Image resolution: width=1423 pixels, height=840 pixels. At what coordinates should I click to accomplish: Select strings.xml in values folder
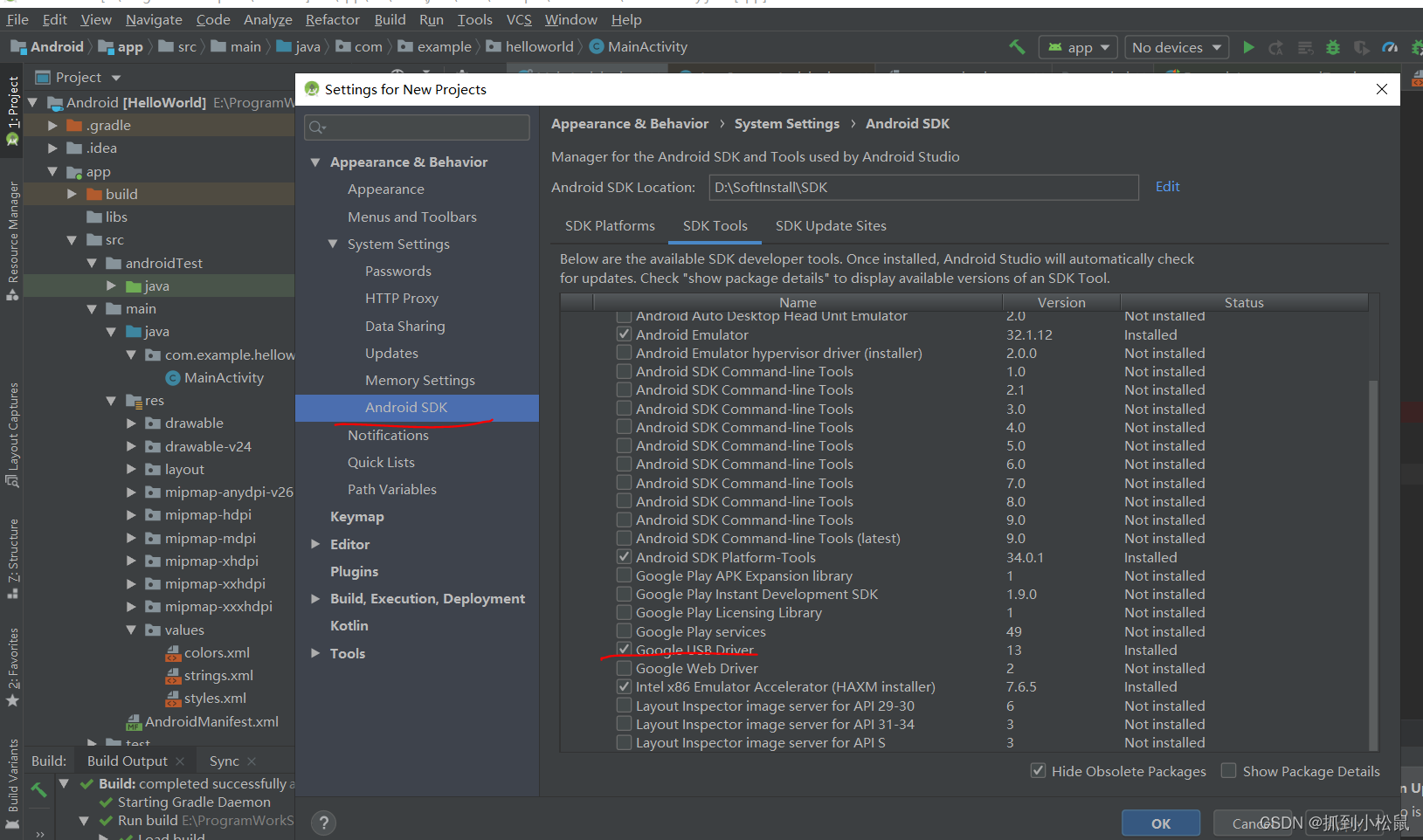point(209,675)
